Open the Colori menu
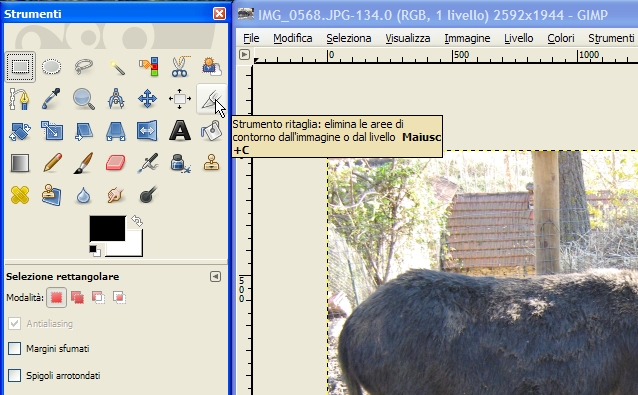The width and height of the screenshot is (638, 395). 561,38
